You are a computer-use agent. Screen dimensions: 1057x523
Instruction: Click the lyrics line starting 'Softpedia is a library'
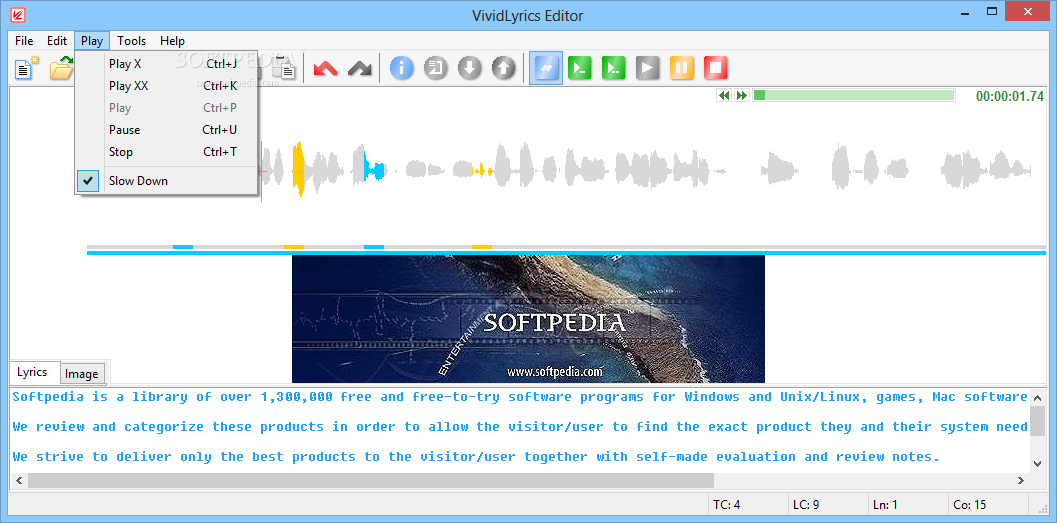point(520,397)
